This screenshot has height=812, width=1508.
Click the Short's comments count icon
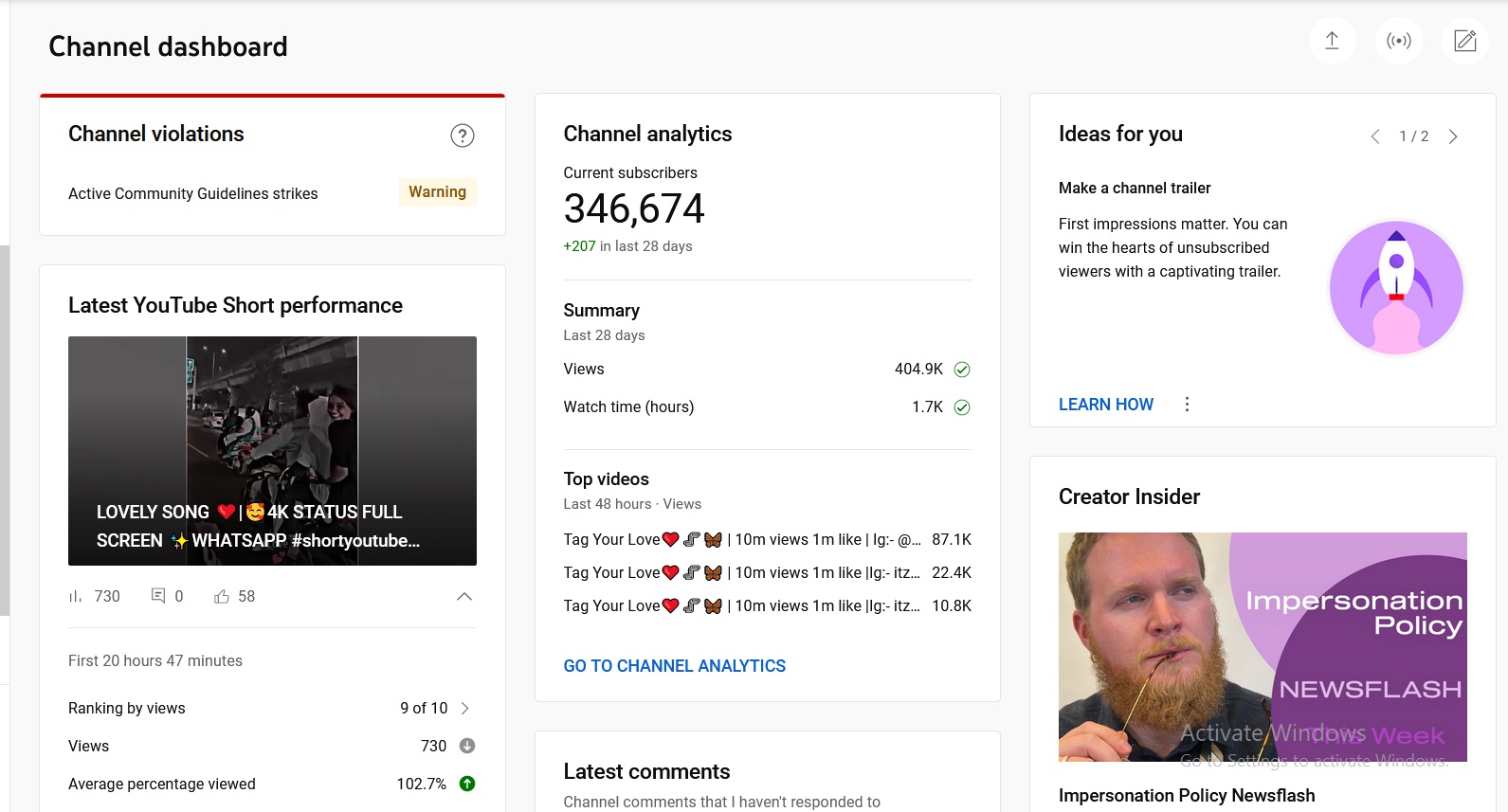[x=158, y=596]
